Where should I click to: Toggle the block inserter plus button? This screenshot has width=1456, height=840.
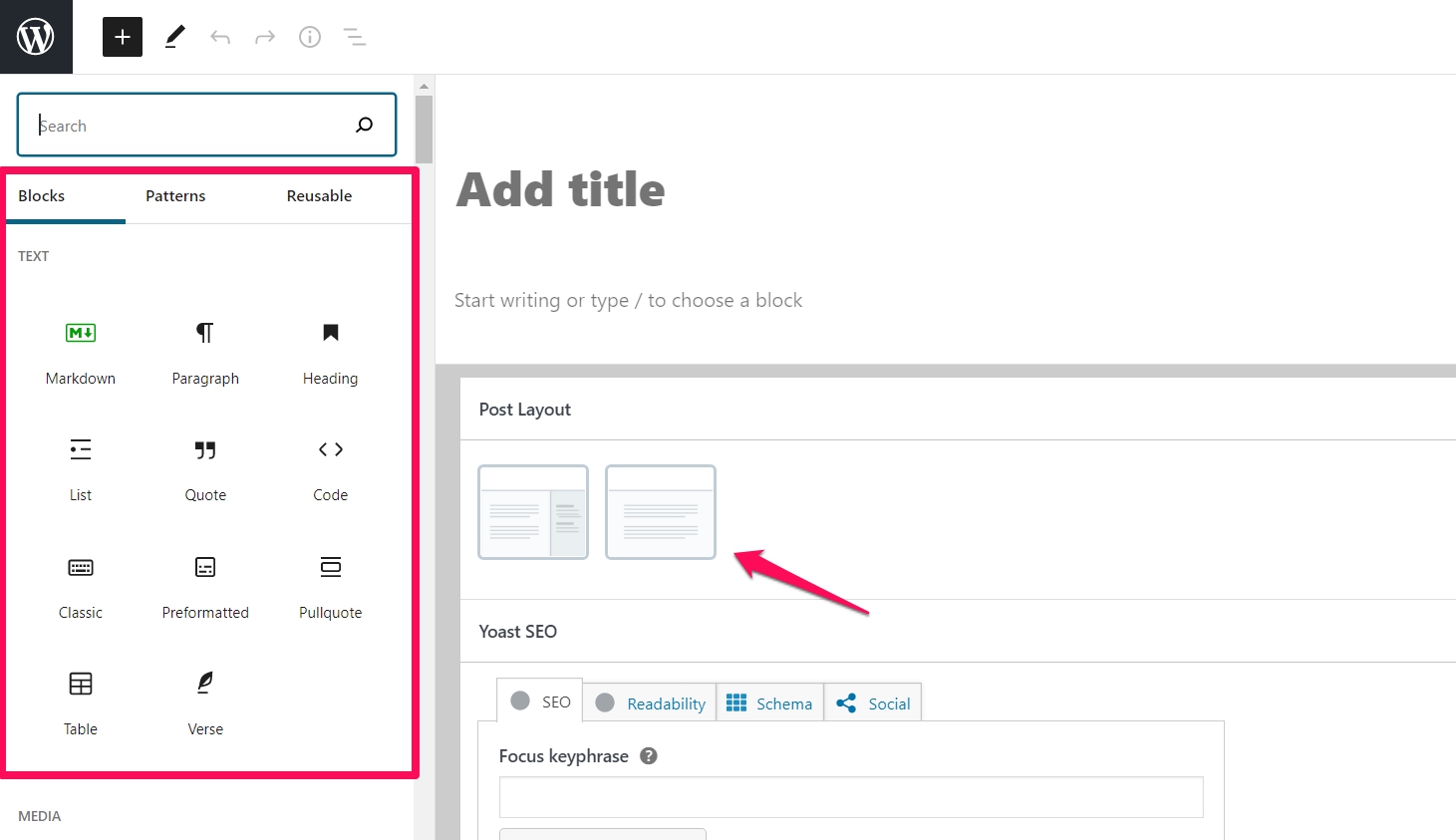point(122,36)
